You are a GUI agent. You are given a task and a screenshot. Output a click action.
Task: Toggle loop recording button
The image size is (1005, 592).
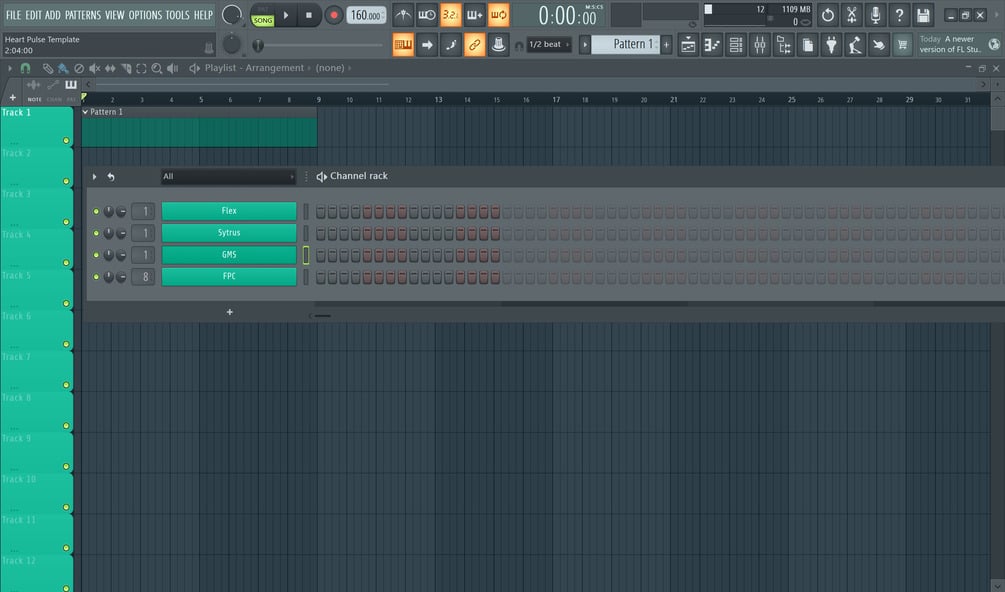point(498,15)
